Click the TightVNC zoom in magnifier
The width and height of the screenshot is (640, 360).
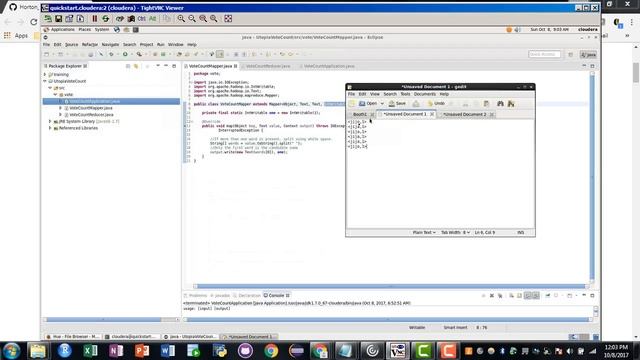(181, 19)
